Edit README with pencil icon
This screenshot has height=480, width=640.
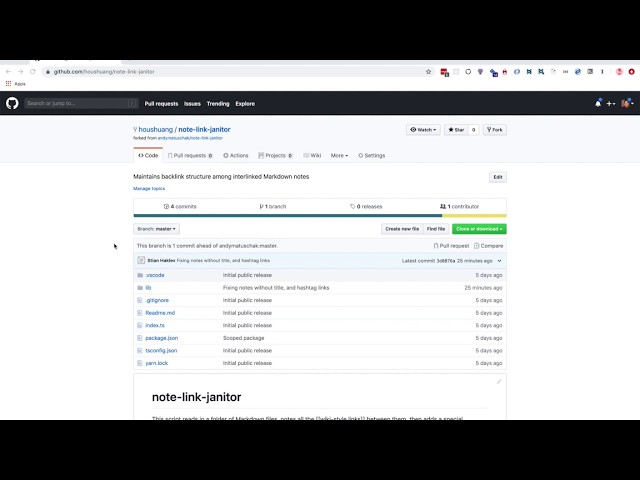499,381
